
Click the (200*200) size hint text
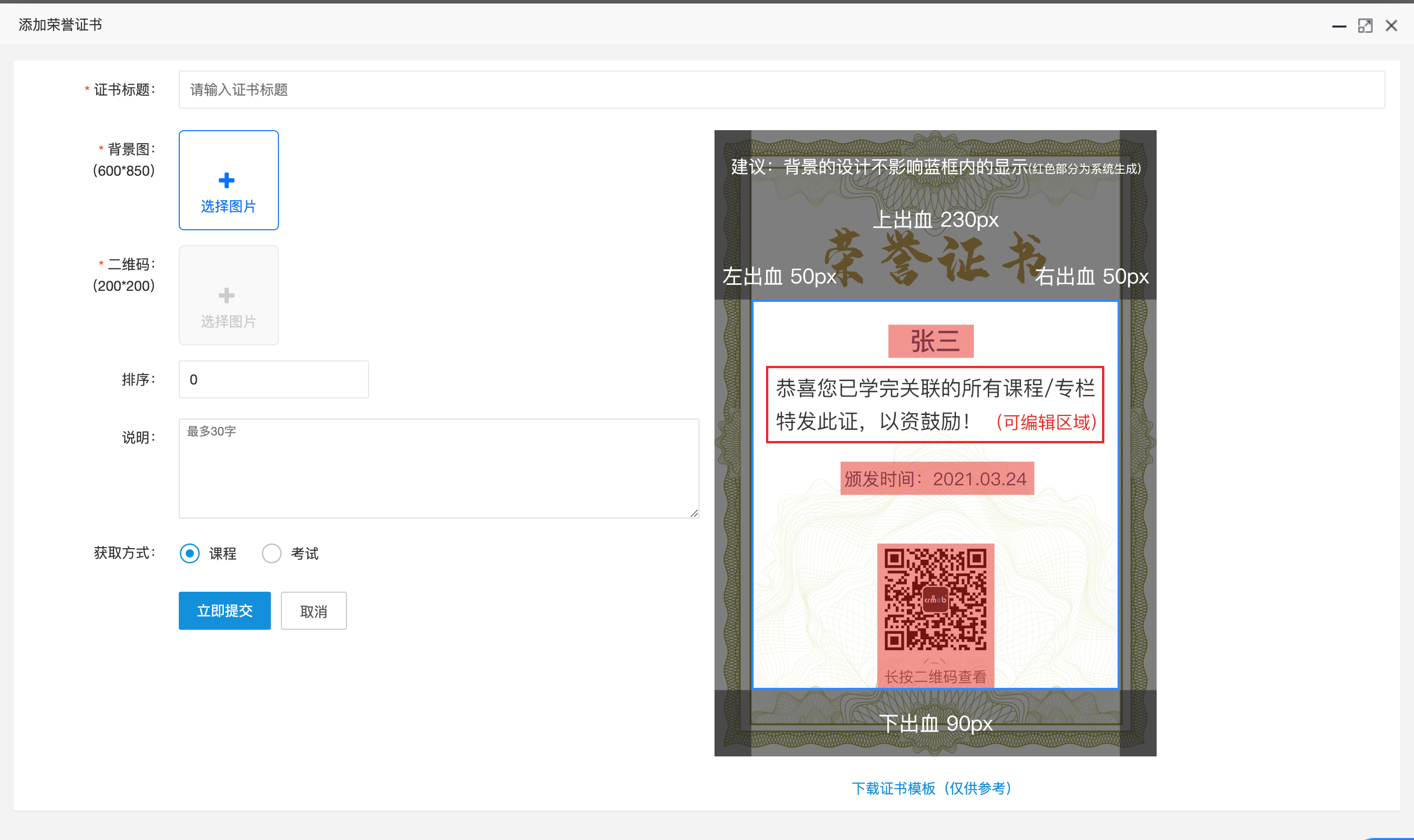123,285
